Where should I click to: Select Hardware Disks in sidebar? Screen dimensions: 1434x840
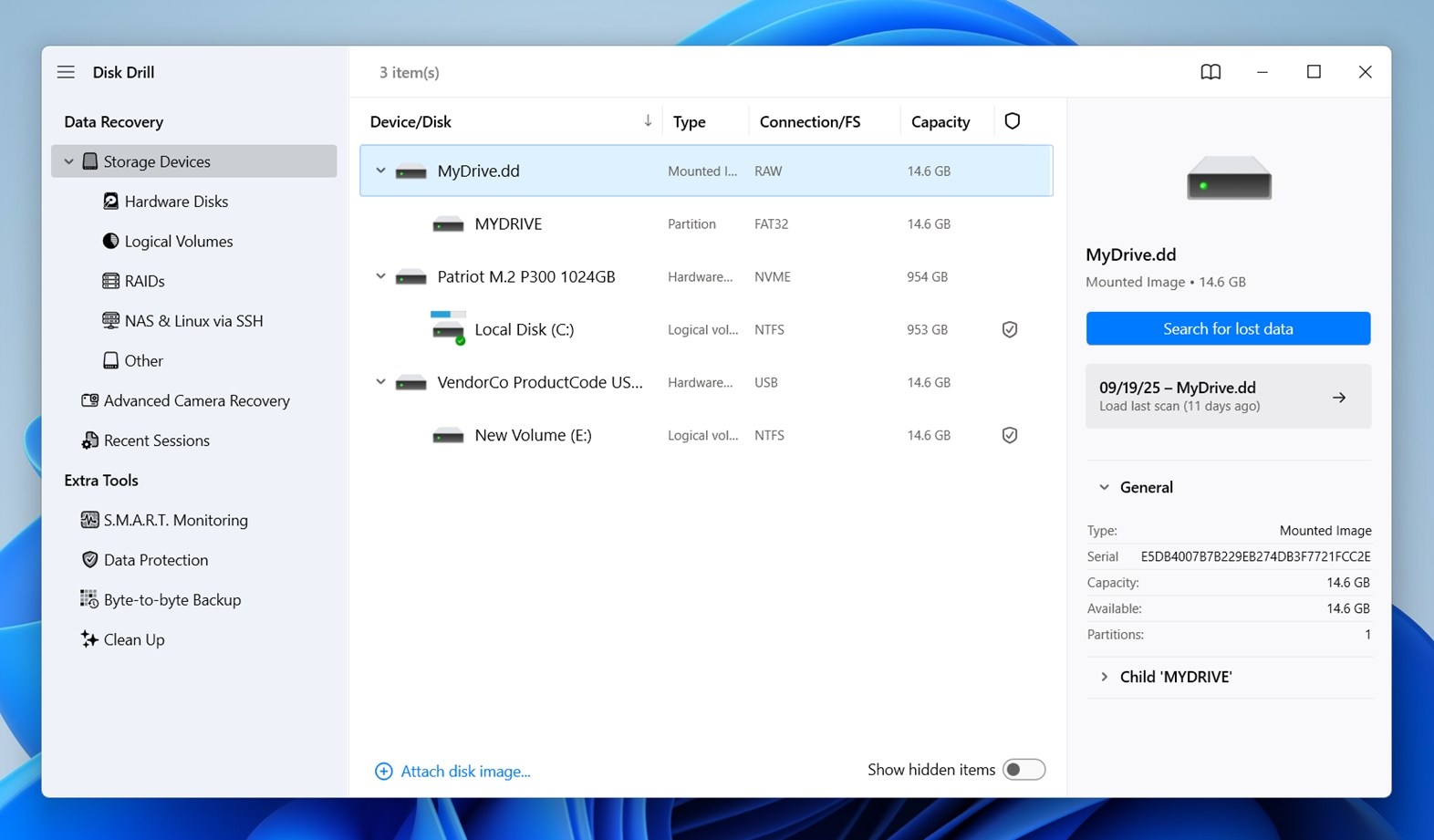[x=176, y=202]
